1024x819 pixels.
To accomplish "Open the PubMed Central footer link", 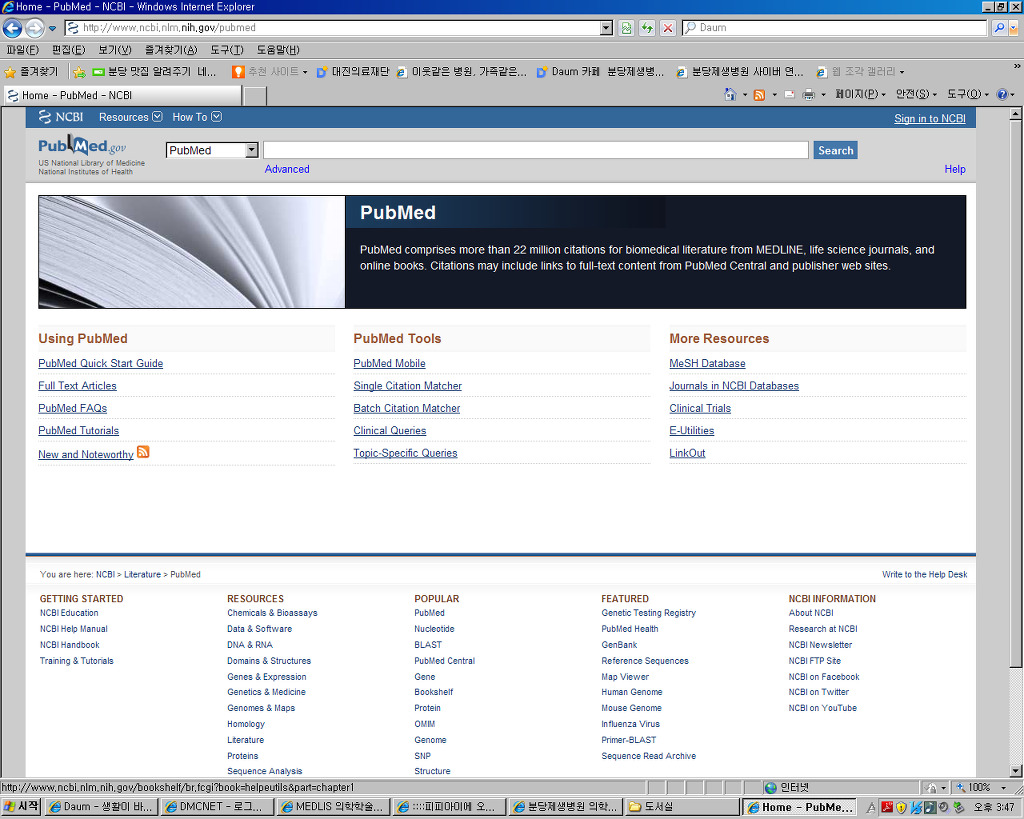I will 444,661.
